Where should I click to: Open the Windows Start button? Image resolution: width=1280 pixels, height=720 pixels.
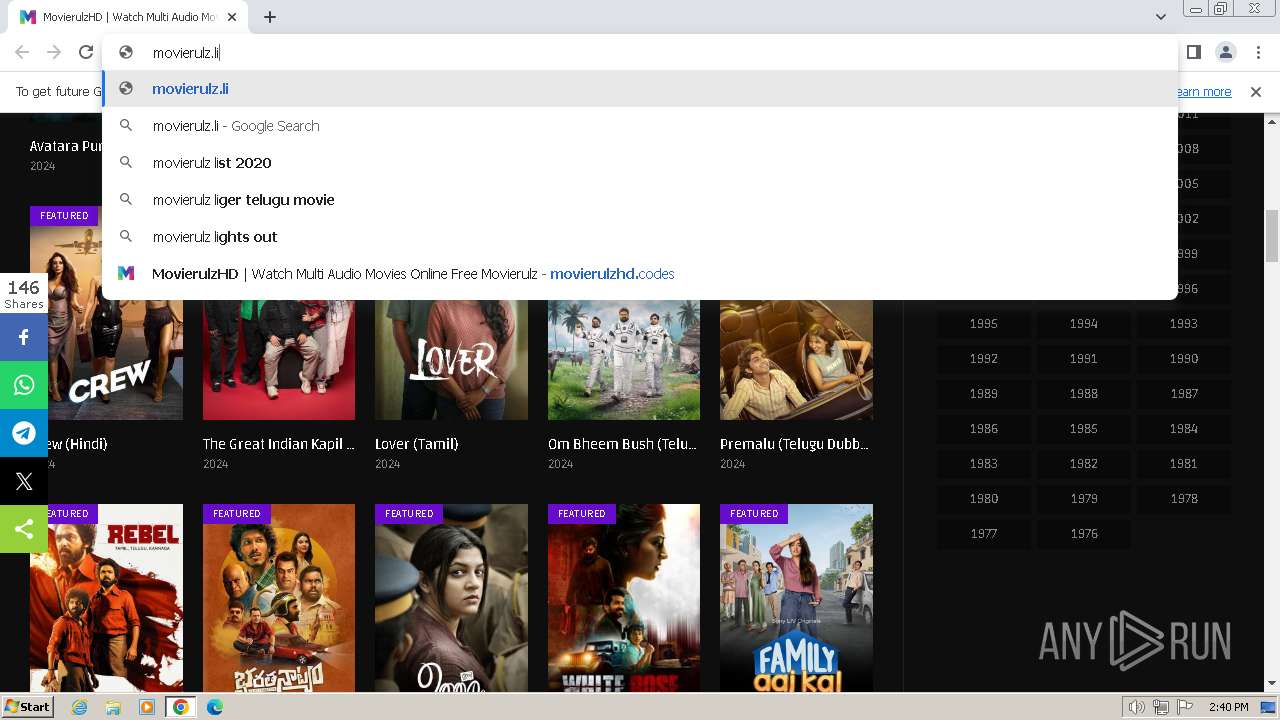click(x=27, y=707)
